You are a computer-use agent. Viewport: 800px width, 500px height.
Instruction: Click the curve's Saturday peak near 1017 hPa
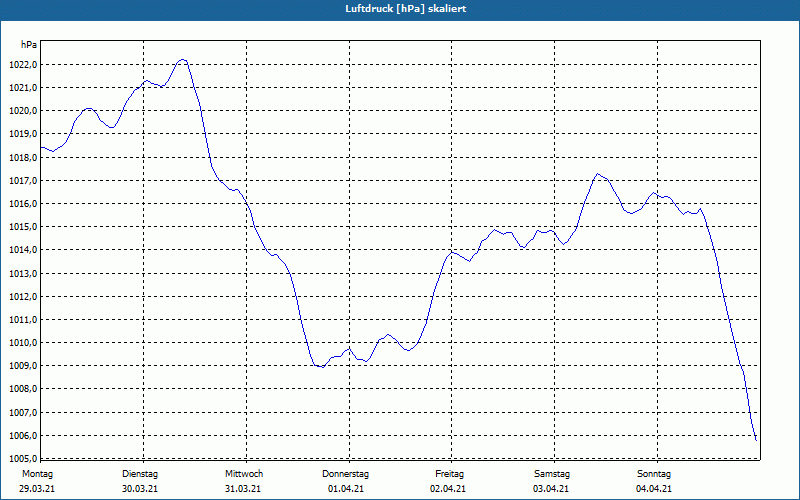[597, 174]
